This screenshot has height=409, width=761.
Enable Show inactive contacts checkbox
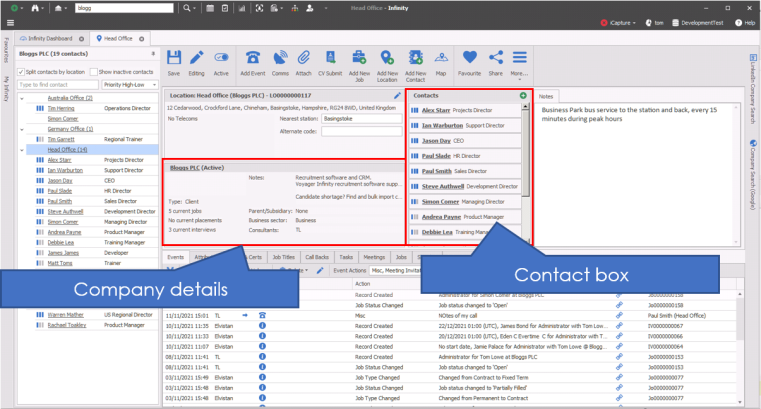92,72
